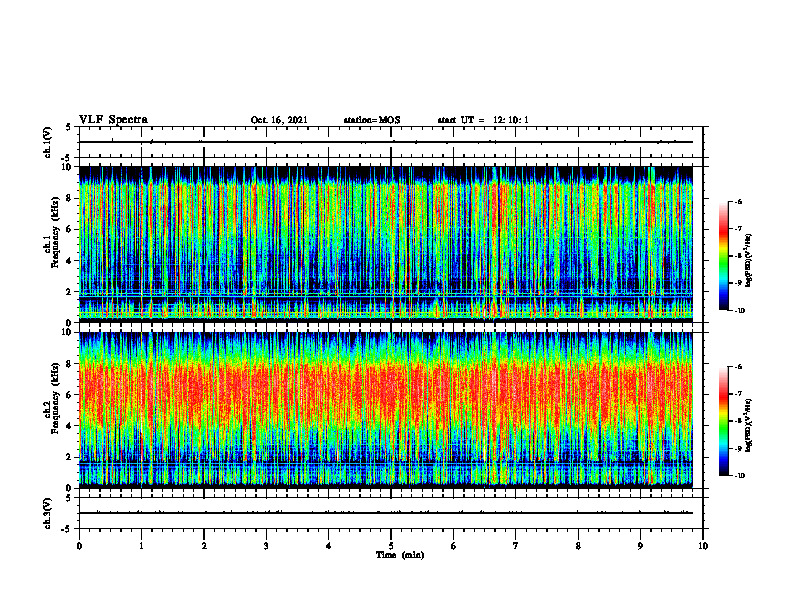Click time axis tick label "7"

coord(516,546)
